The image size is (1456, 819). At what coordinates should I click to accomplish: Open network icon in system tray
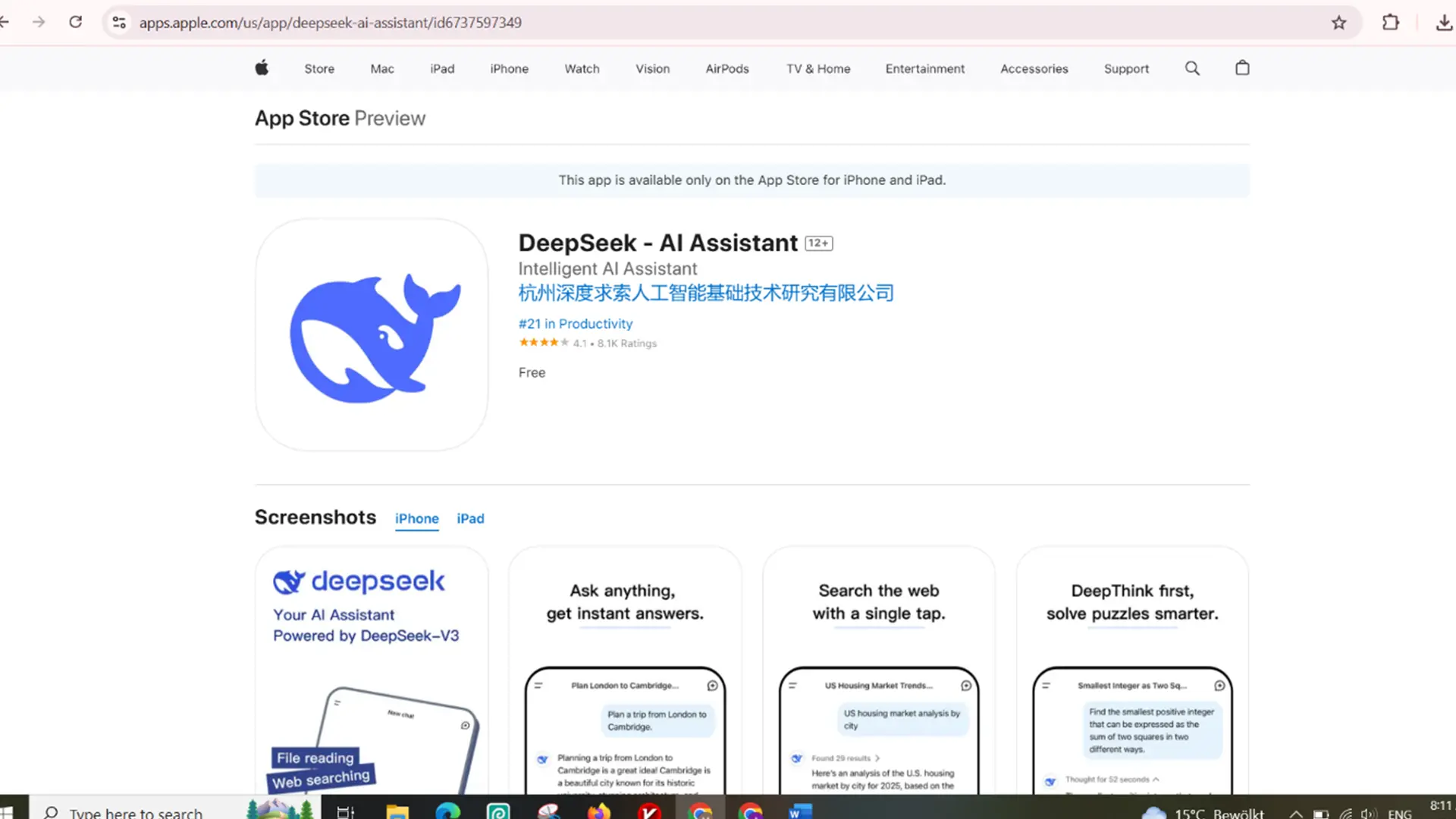pyautogui.click(x=1346, y=814)
